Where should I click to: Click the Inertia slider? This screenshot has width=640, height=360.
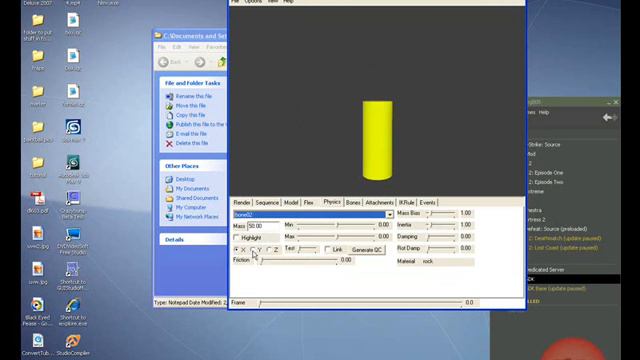[x=441, y=225]
